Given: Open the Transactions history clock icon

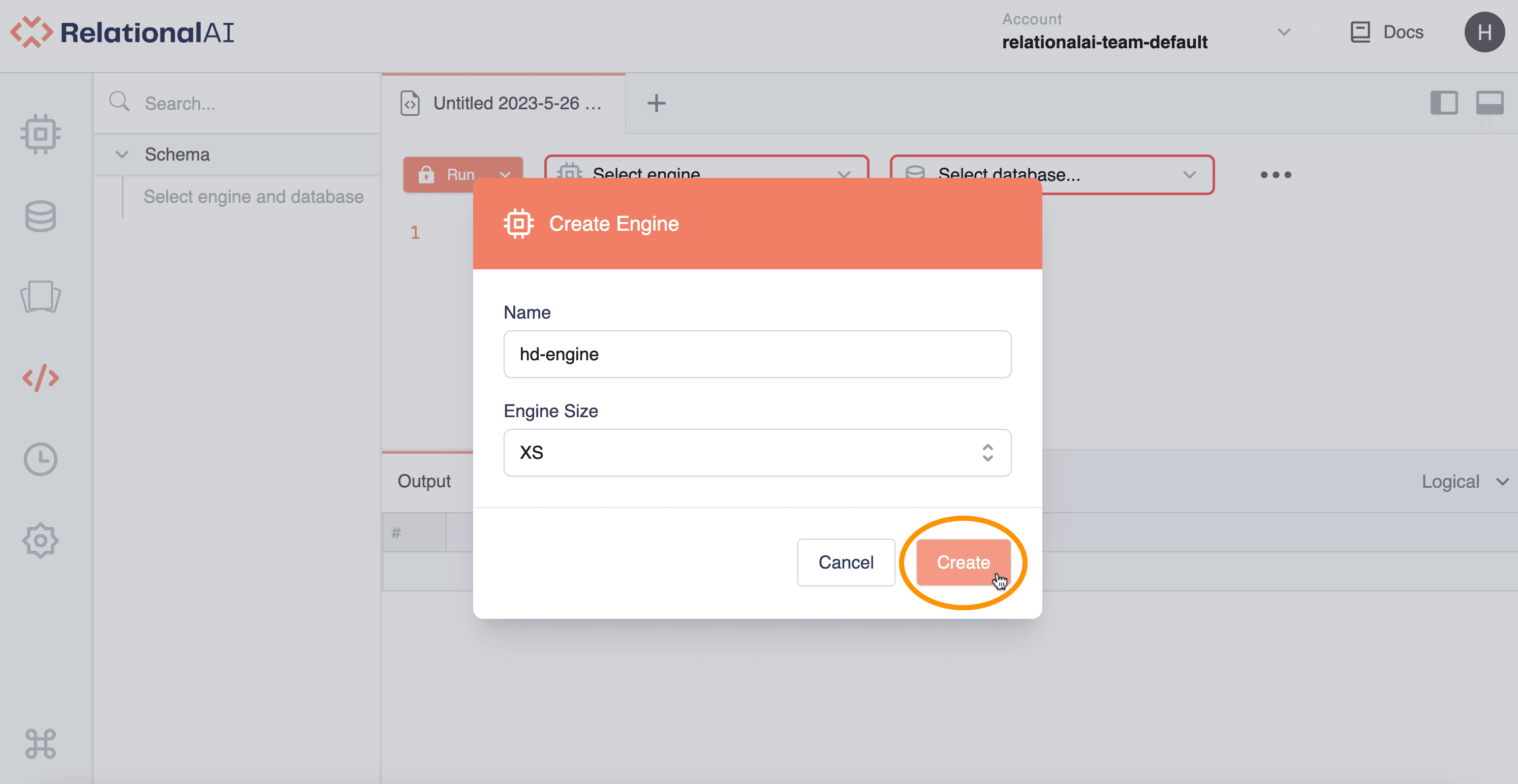Looking at the screenshot, I should coord(40,459).
